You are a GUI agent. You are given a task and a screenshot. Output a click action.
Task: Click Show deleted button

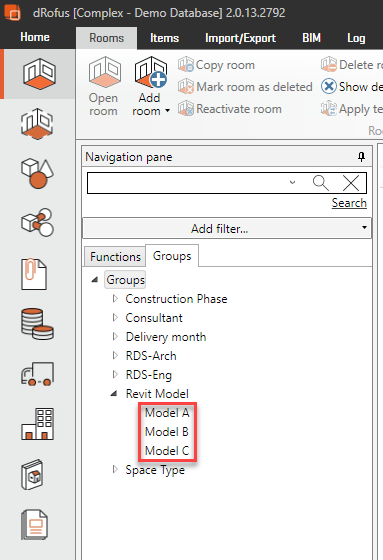click(352, 86)
